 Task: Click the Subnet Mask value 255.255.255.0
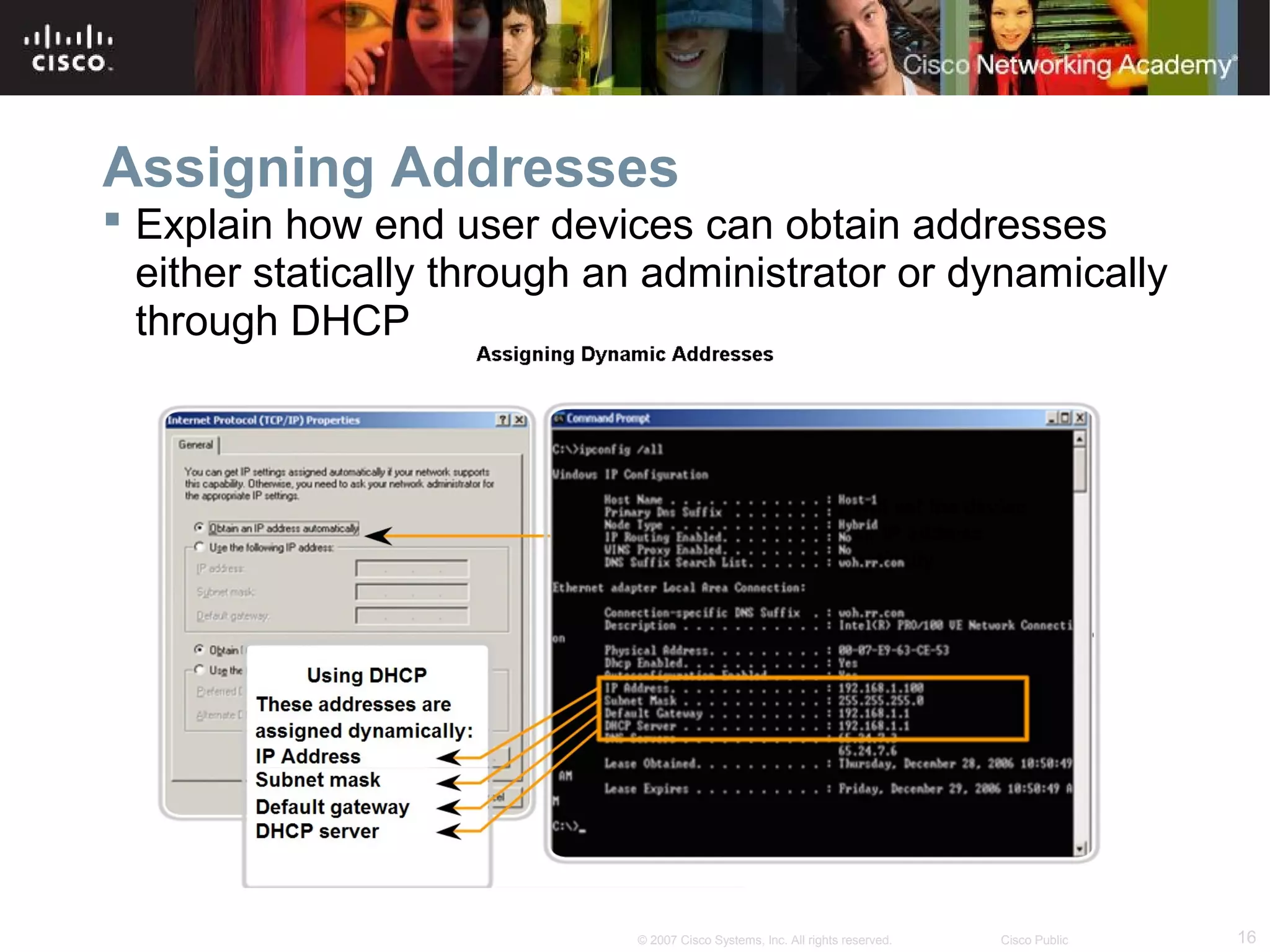[x=881, y=700]
